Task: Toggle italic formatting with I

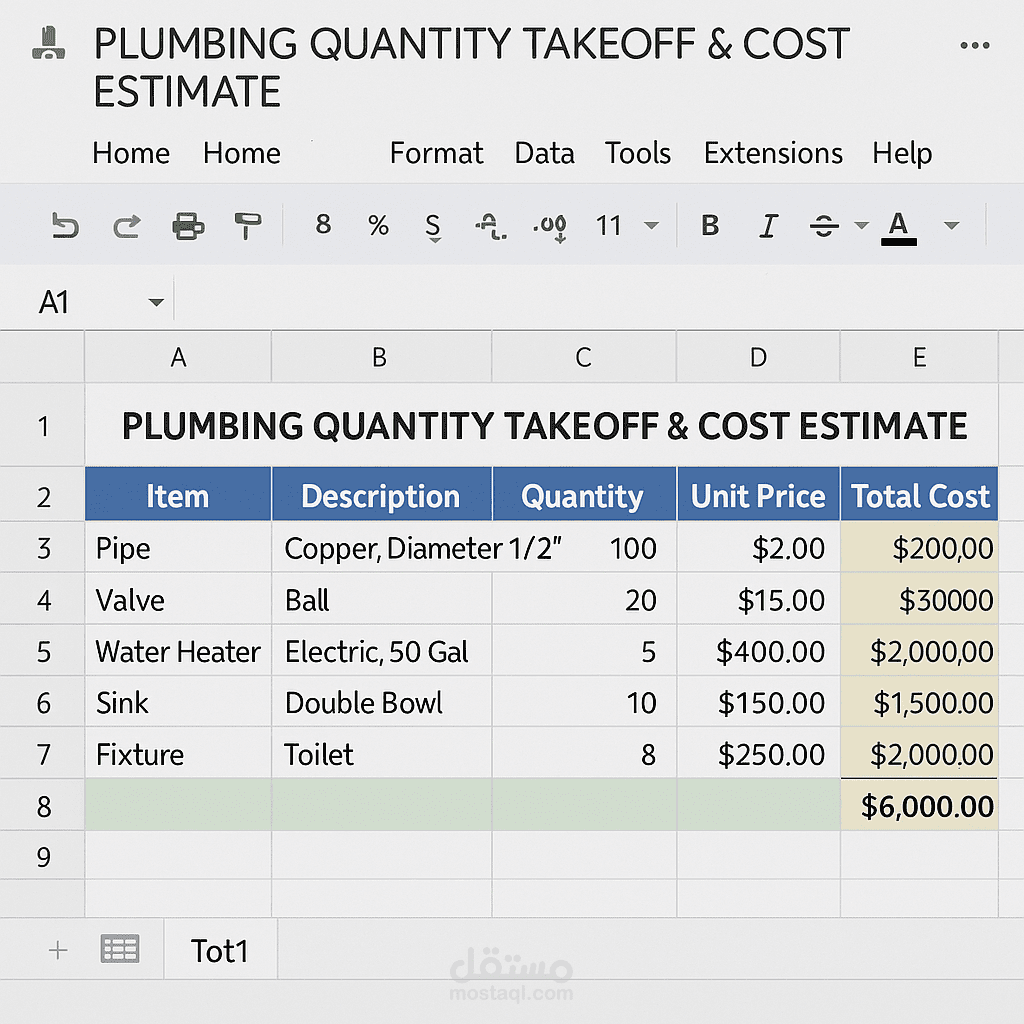Action: [x=769, y=226]
